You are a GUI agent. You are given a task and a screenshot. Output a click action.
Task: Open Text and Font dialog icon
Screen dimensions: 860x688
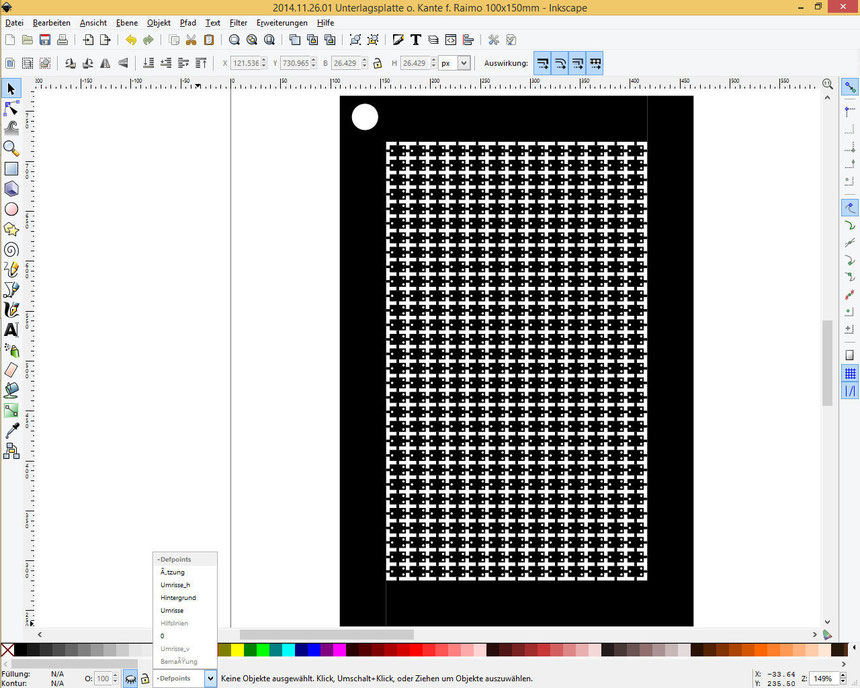point(415,40)
